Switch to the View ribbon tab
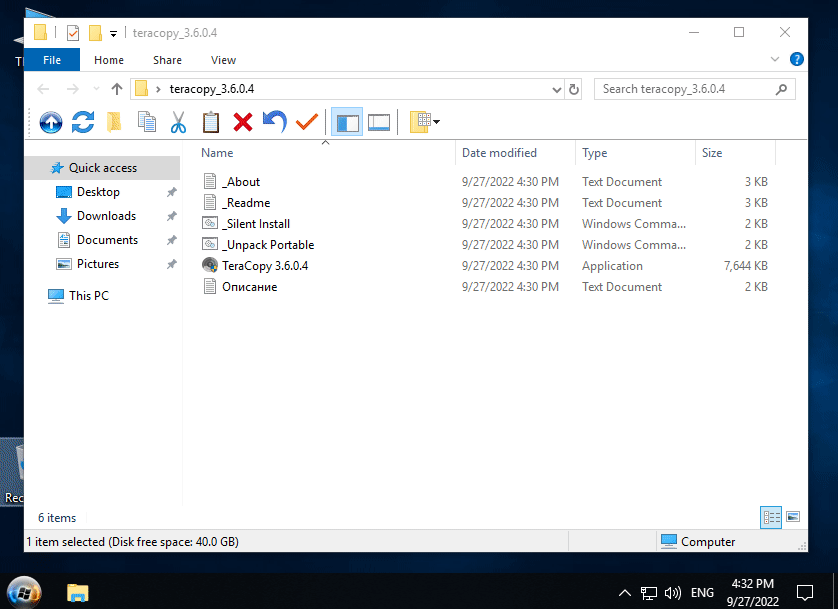 (x=223, y=60)
